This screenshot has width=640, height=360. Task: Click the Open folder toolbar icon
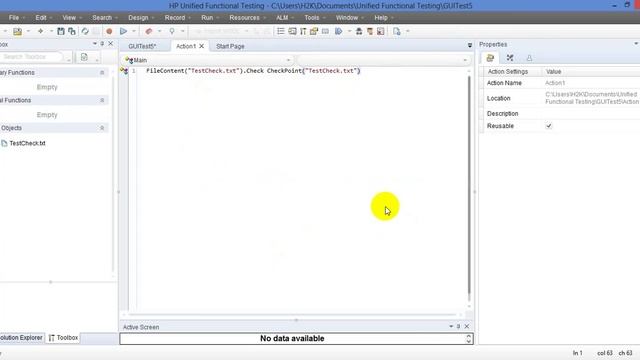17,31
